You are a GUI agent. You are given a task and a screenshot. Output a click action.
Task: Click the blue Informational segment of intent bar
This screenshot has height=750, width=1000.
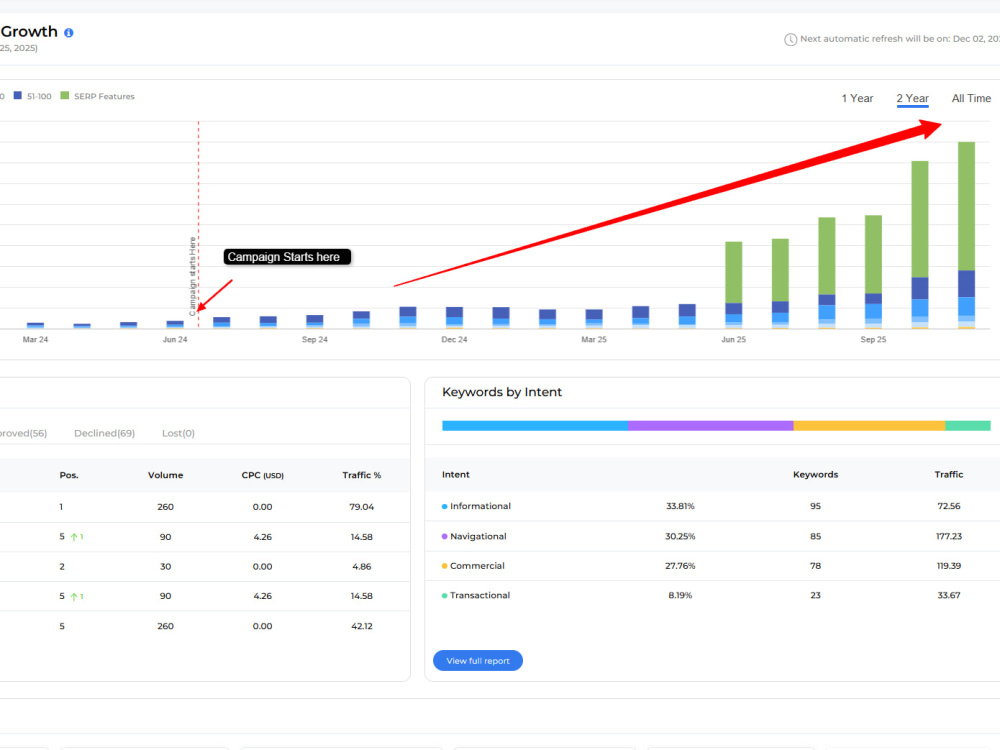pyautogui.click(x=535, y=425)
